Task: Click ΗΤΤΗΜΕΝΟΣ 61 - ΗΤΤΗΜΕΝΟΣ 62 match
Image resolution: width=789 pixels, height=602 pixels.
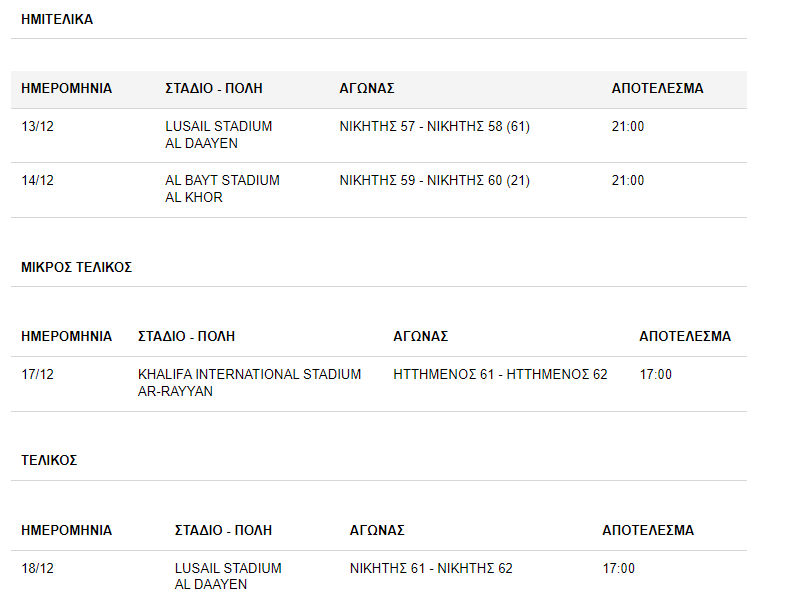Action: pyautogui.click(x=500, y=374)
